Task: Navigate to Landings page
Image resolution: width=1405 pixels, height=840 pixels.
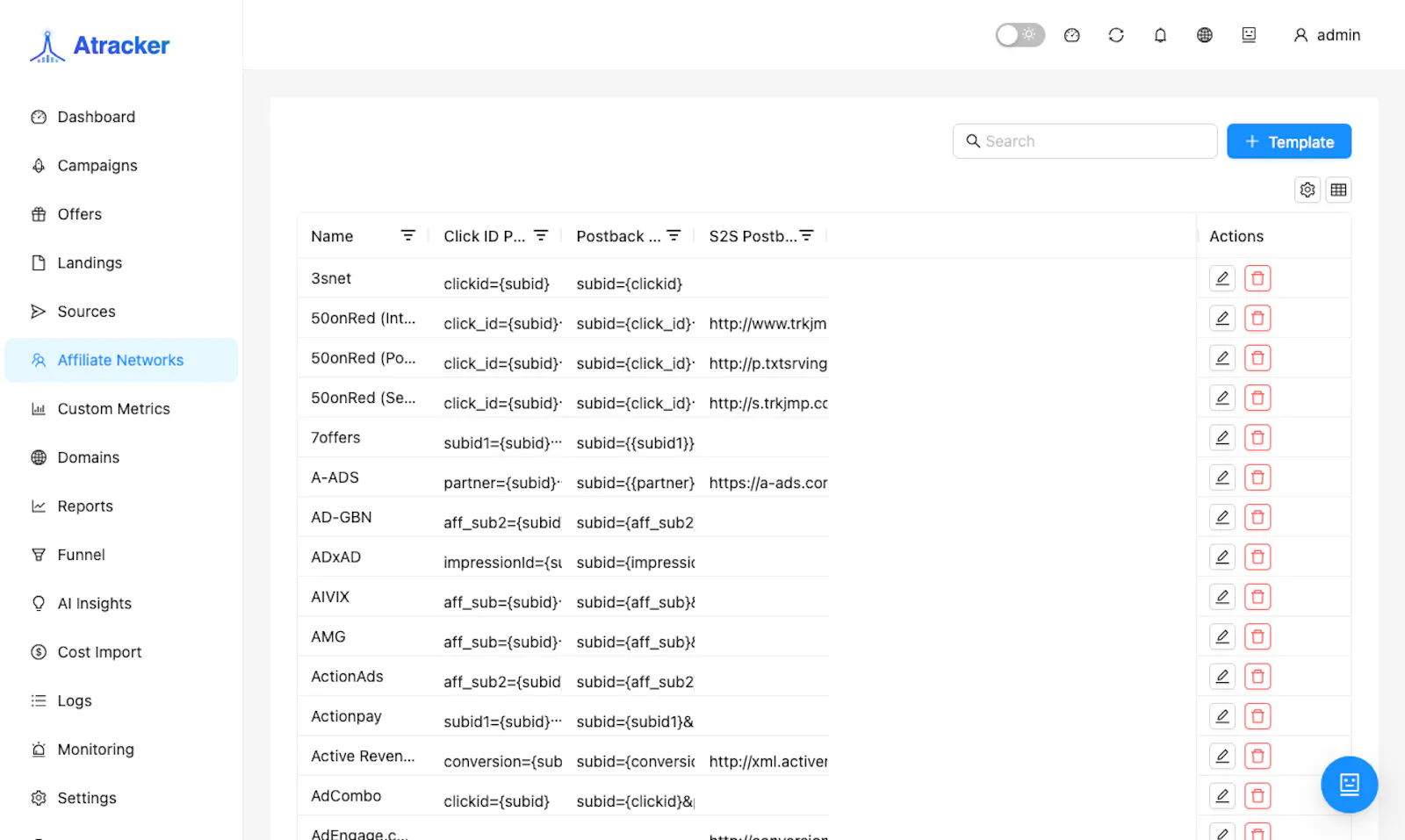Action: coord(121,263)
